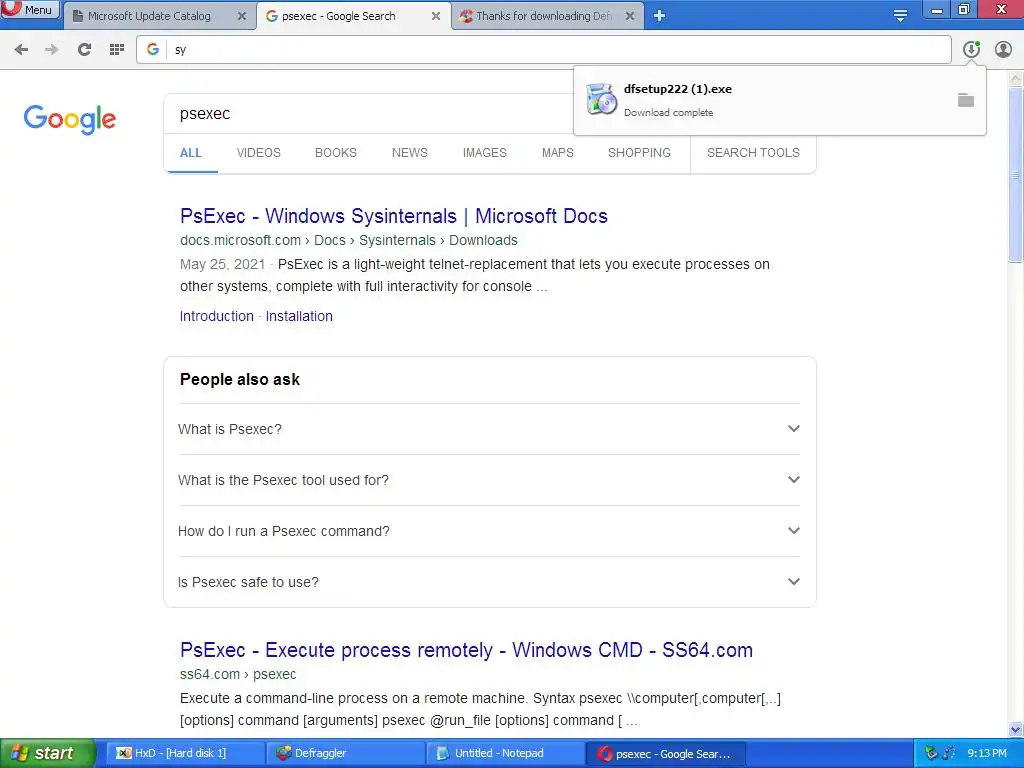Switch to Defraggler in the taskbar
The height and width of the screenshot is (768, 1024).
[x=346, y=754]
